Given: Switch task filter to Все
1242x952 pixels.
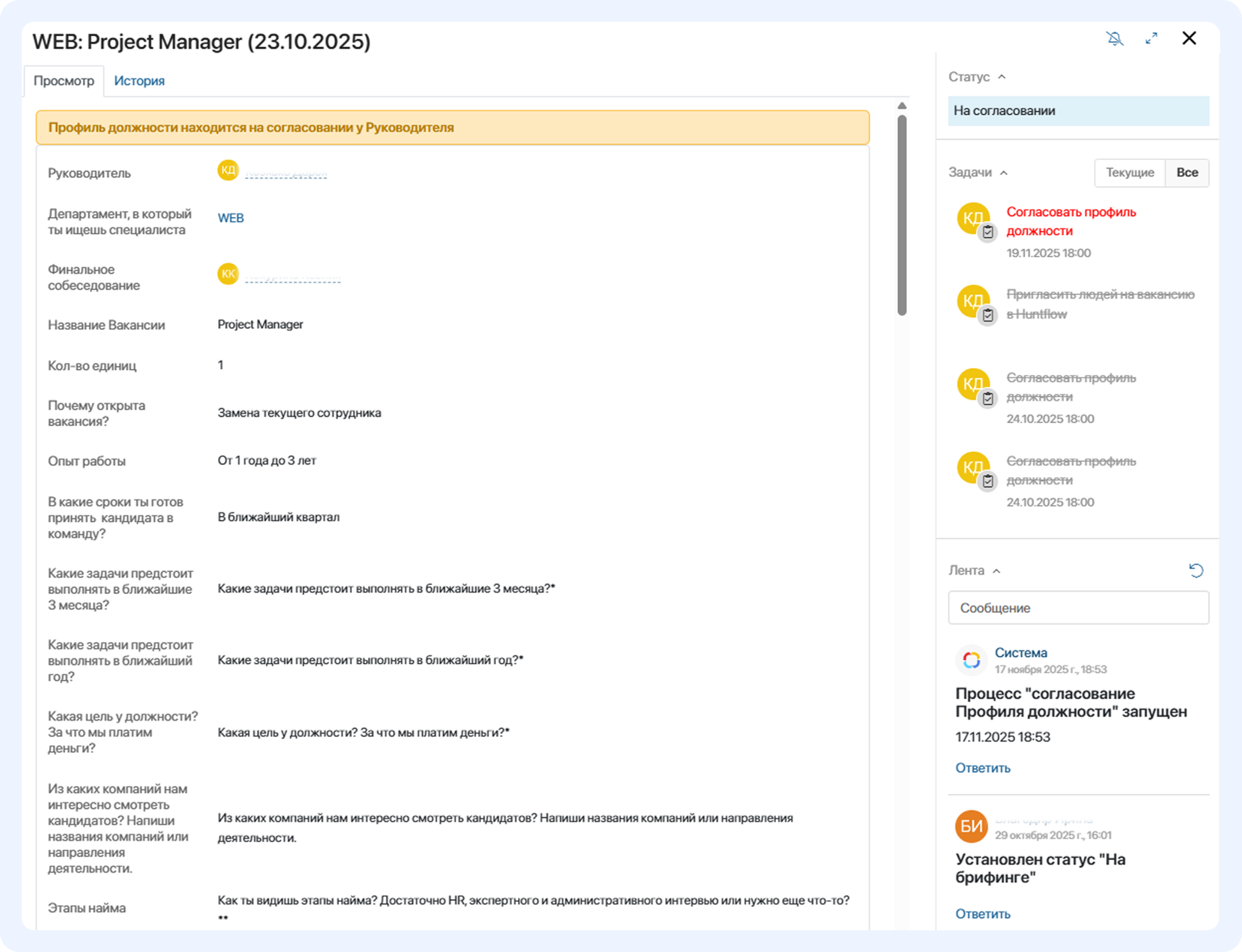Looking at the screenshot, I should [x=1187, y=173].
